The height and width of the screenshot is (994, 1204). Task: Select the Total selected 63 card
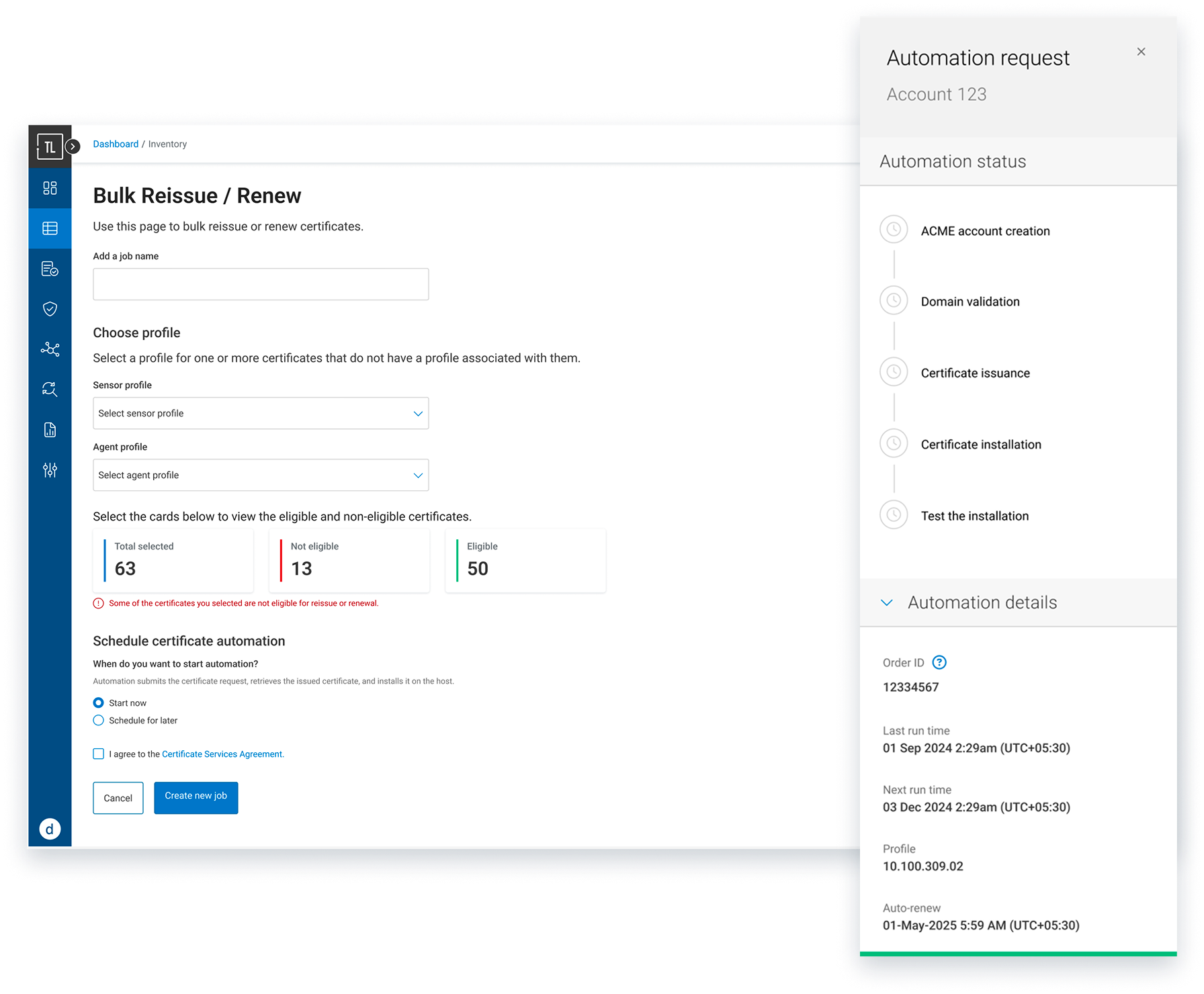(x=173, y=560)
